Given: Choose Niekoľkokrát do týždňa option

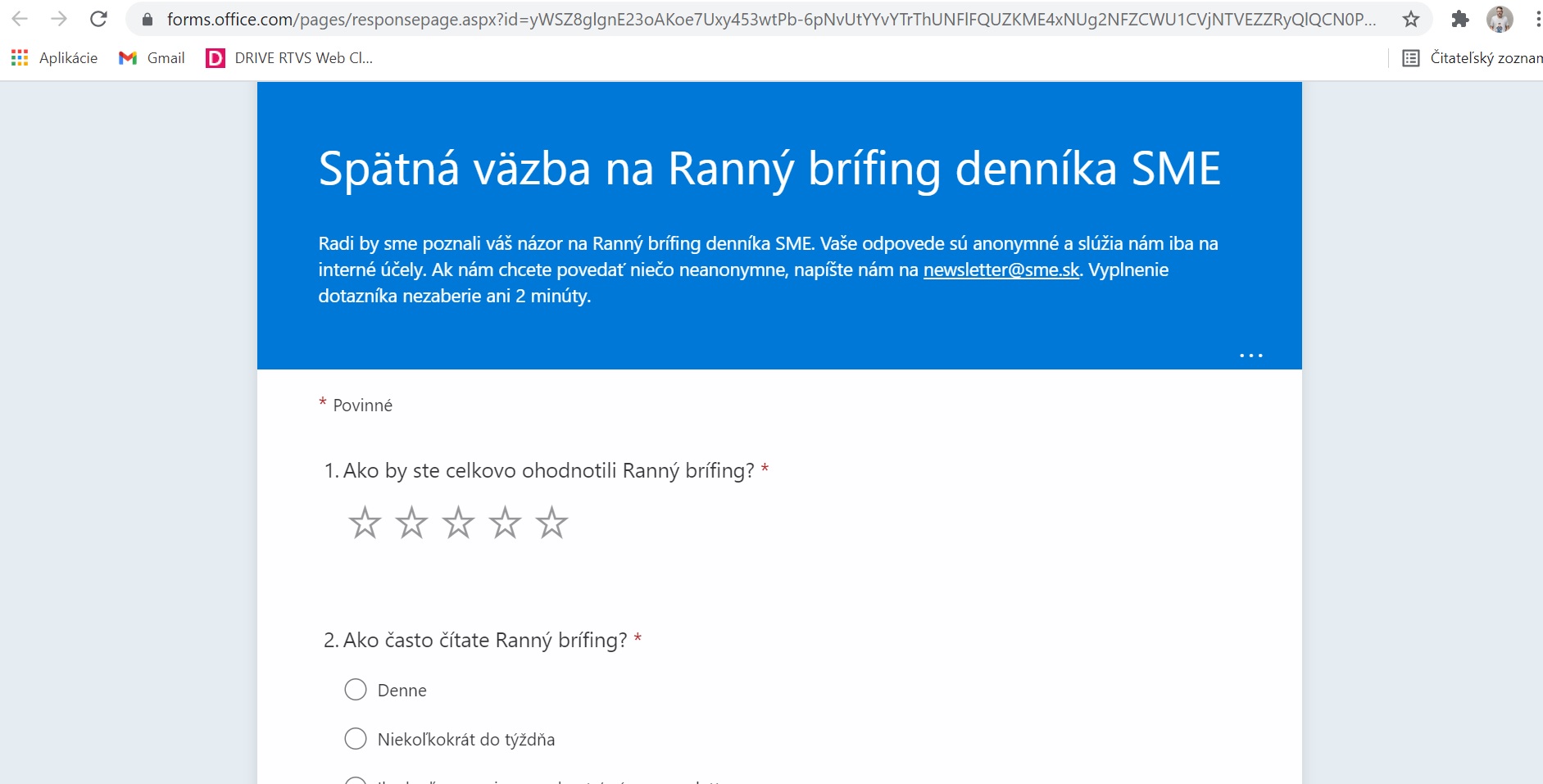Looking at the screenshot, I should [x=356, y=739].
